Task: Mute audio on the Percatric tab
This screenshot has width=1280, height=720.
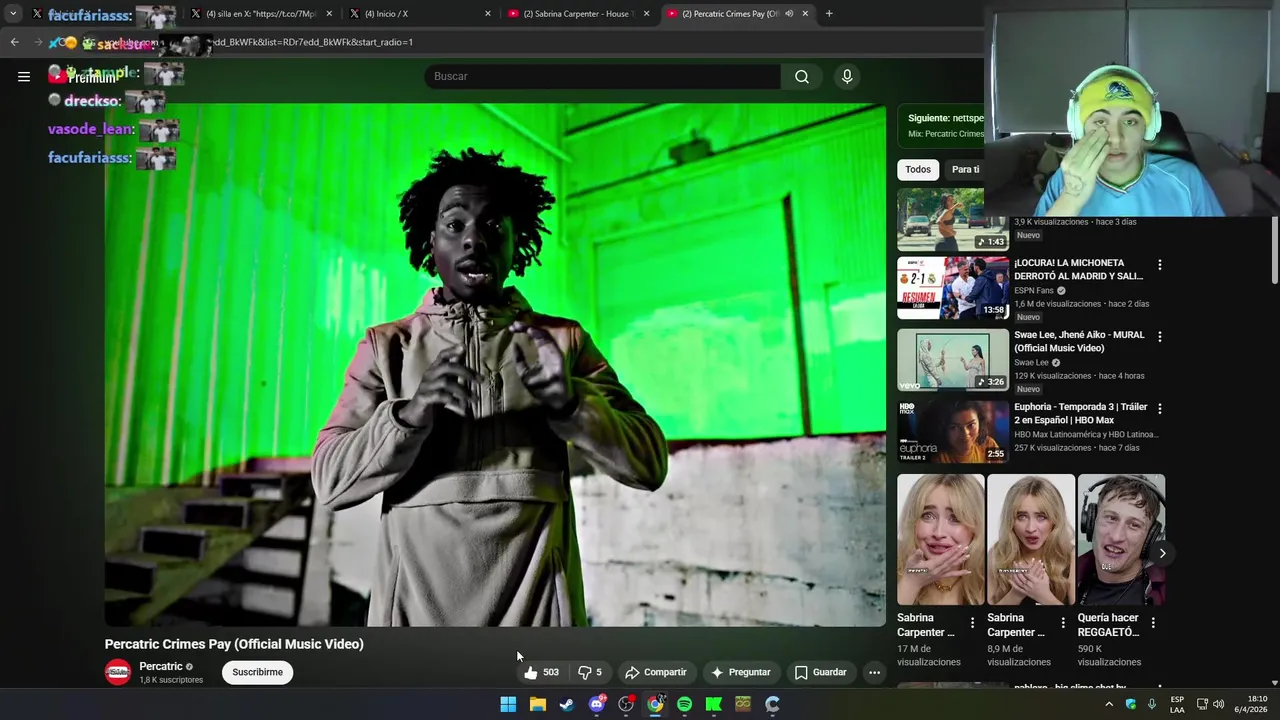Action: (x=789, y=14)
